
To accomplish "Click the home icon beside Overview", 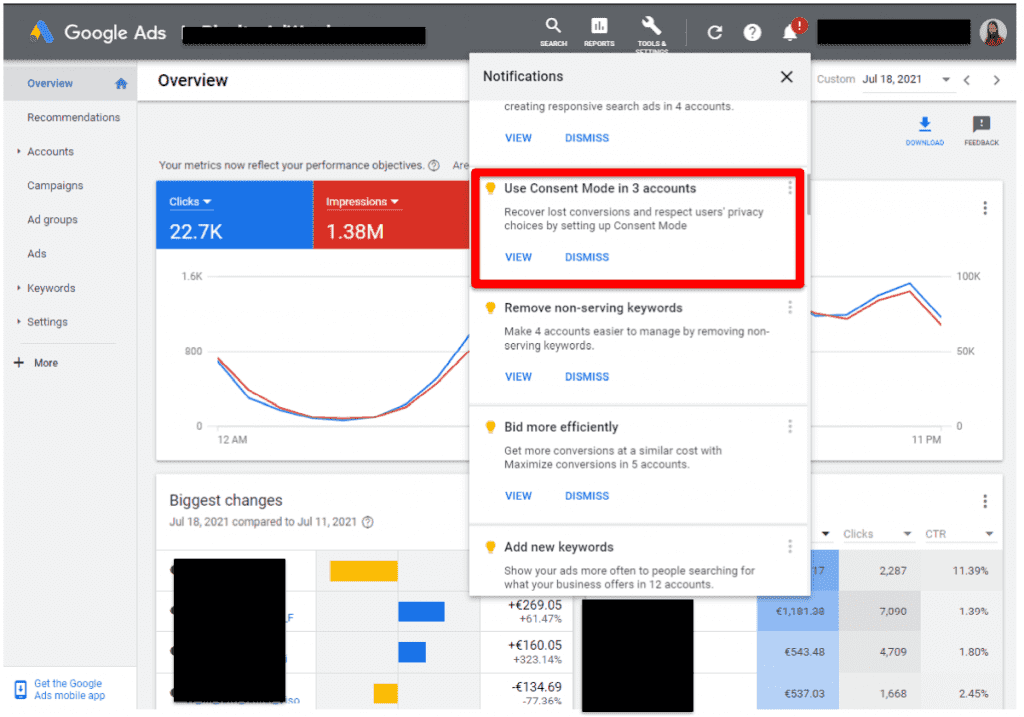I will tap(121, 84).
